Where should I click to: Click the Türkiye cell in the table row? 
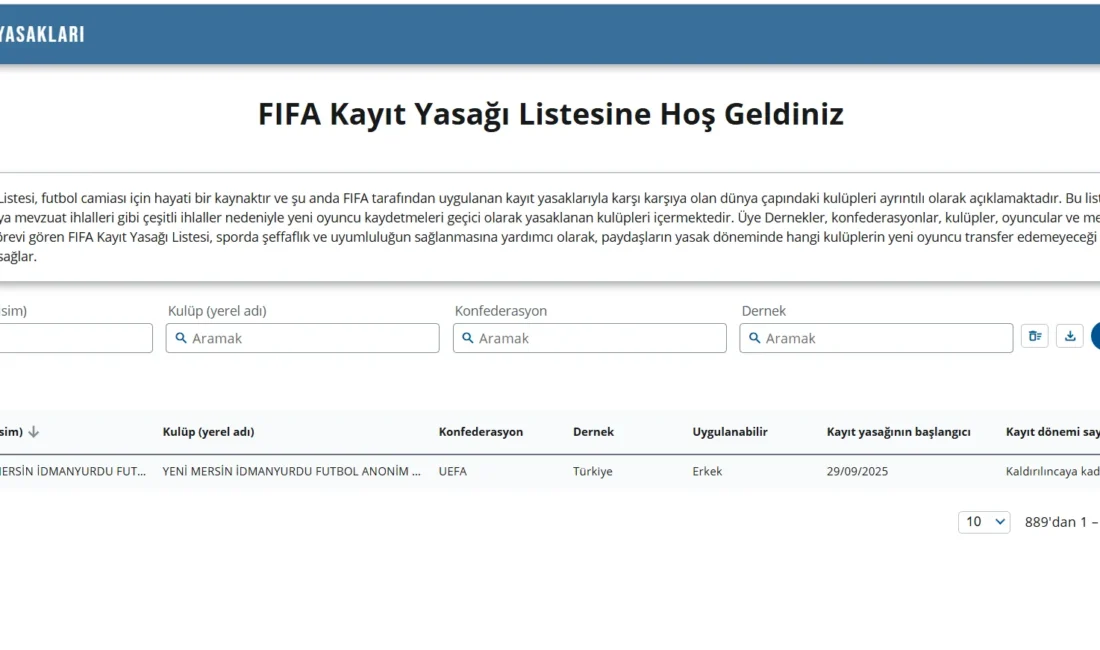(593, 471)
